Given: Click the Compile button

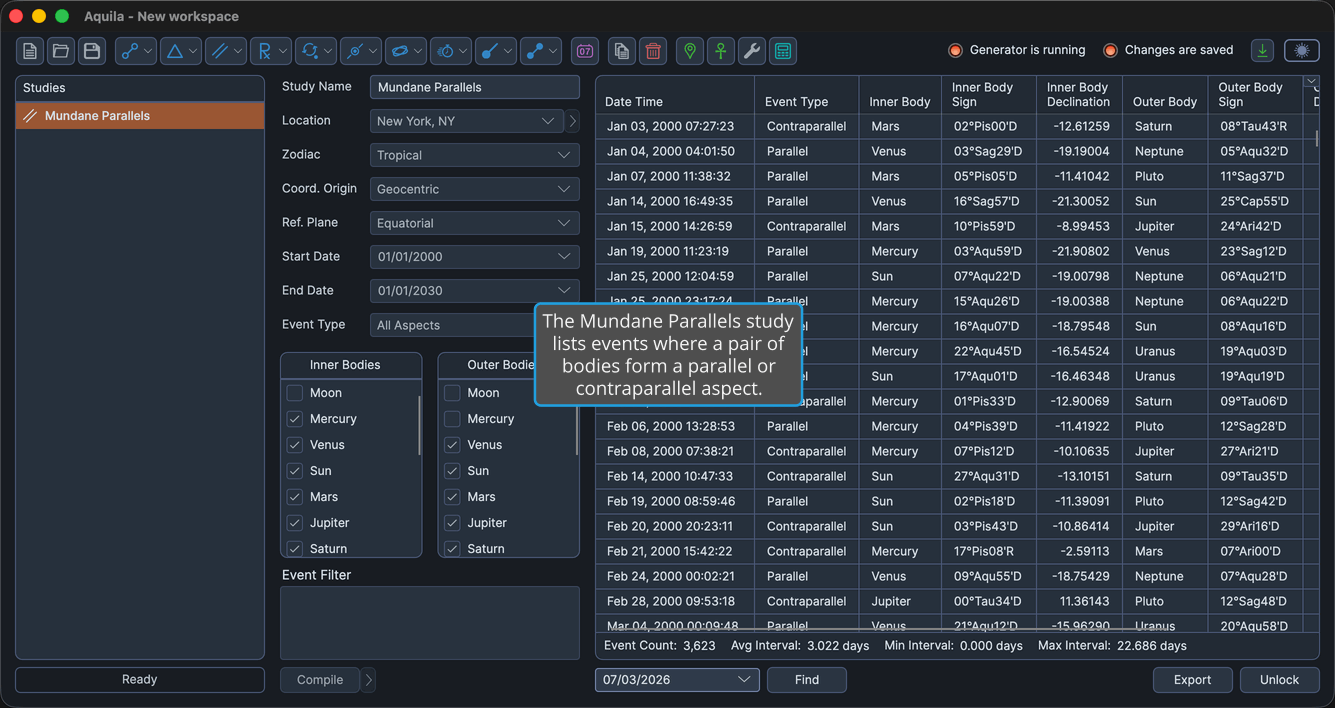Looking at the screenshot, I should point(320,680).
